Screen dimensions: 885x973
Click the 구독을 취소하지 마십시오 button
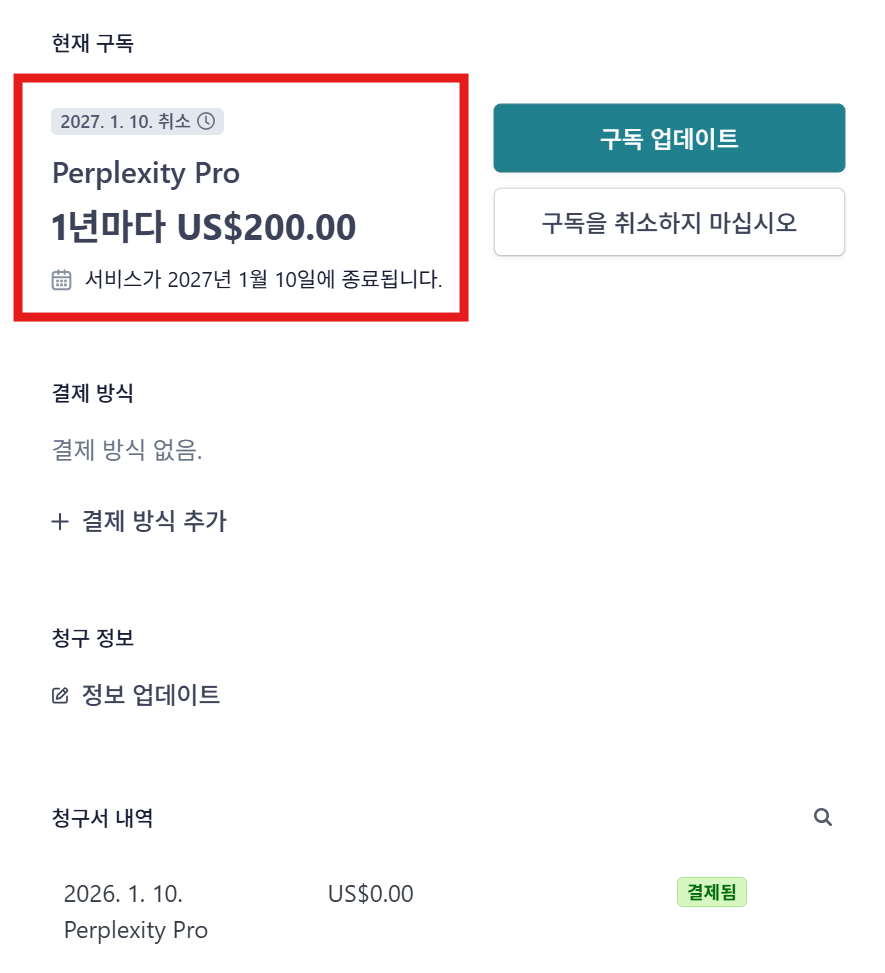(x=669, y=222)
